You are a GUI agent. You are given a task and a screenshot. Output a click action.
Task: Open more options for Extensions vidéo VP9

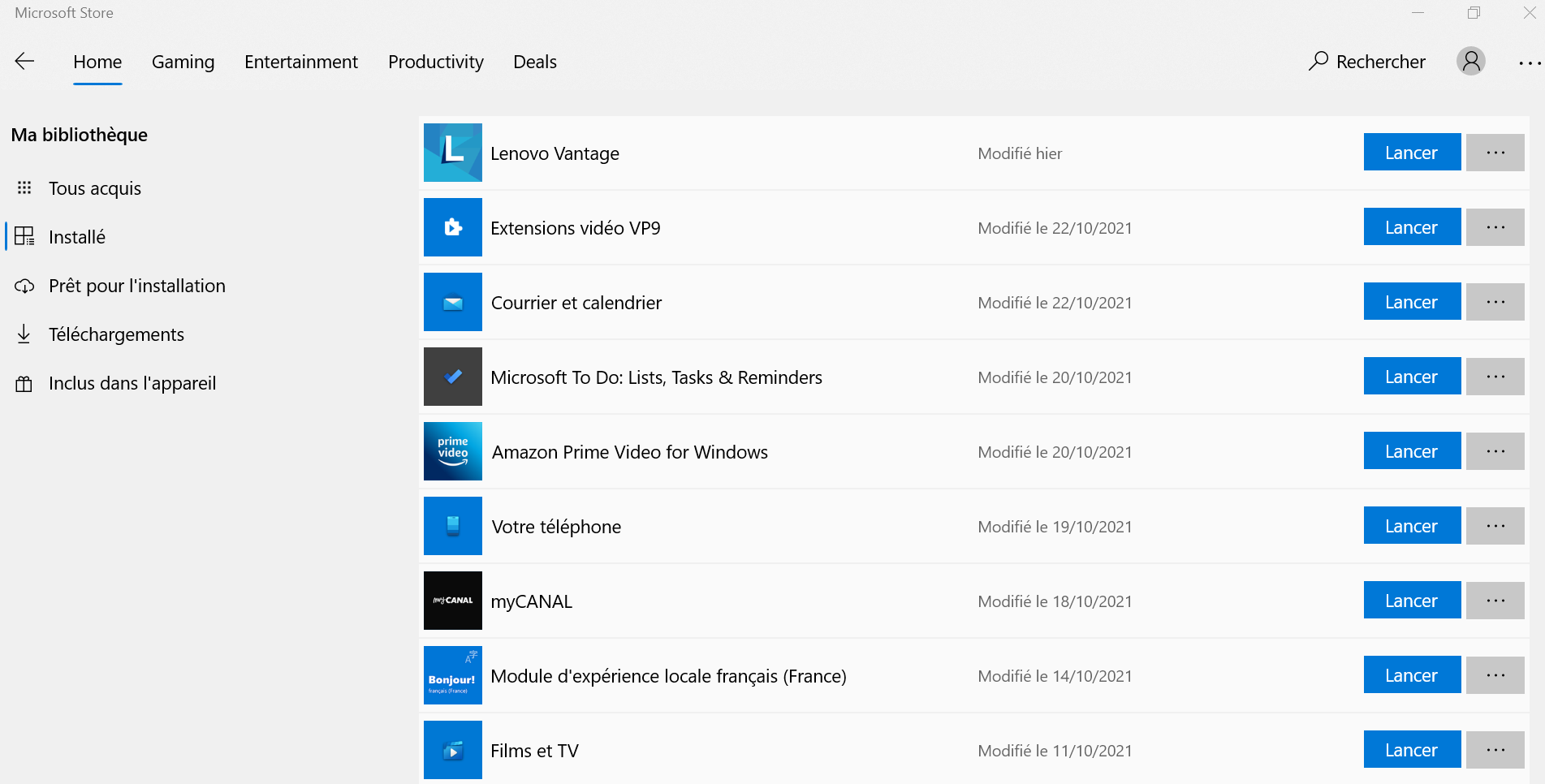pyautogui.click(x=1495, y=227)
